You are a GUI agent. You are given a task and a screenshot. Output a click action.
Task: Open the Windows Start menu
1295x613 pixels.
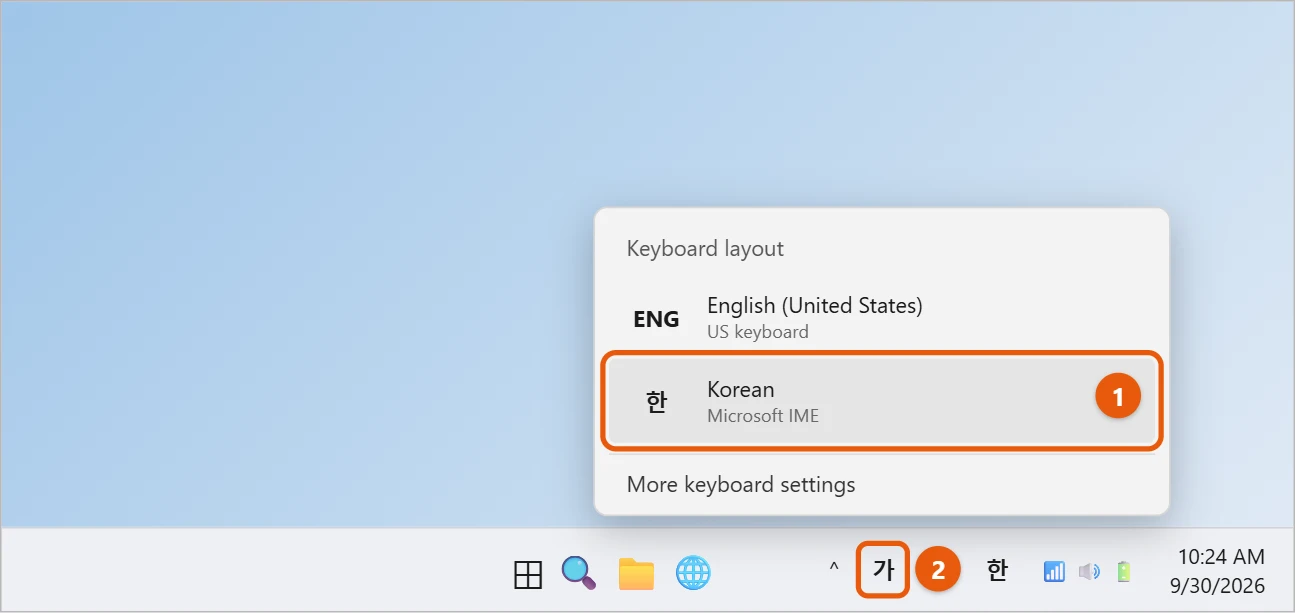tap(528, 574)
